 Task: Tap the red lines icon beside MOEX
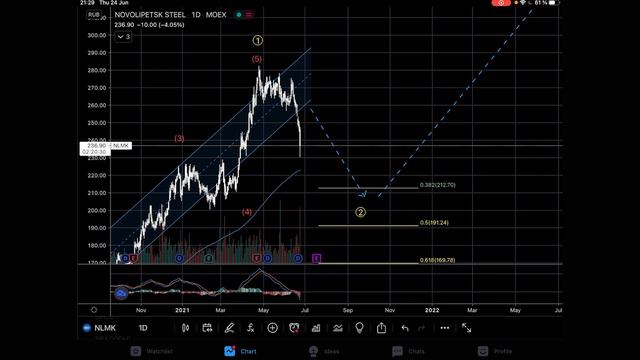249,15
